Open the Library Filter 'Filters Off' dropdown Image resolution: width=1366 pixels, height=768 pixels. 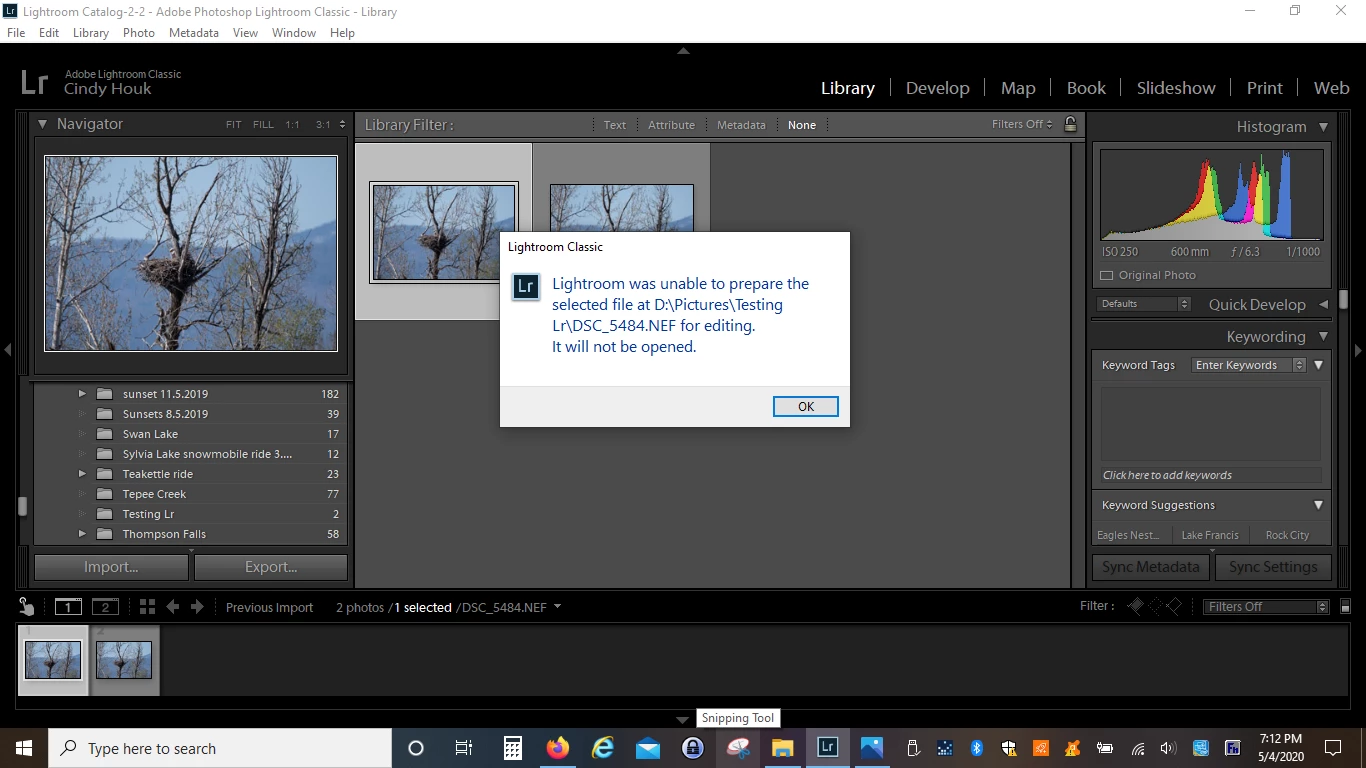1023,124
